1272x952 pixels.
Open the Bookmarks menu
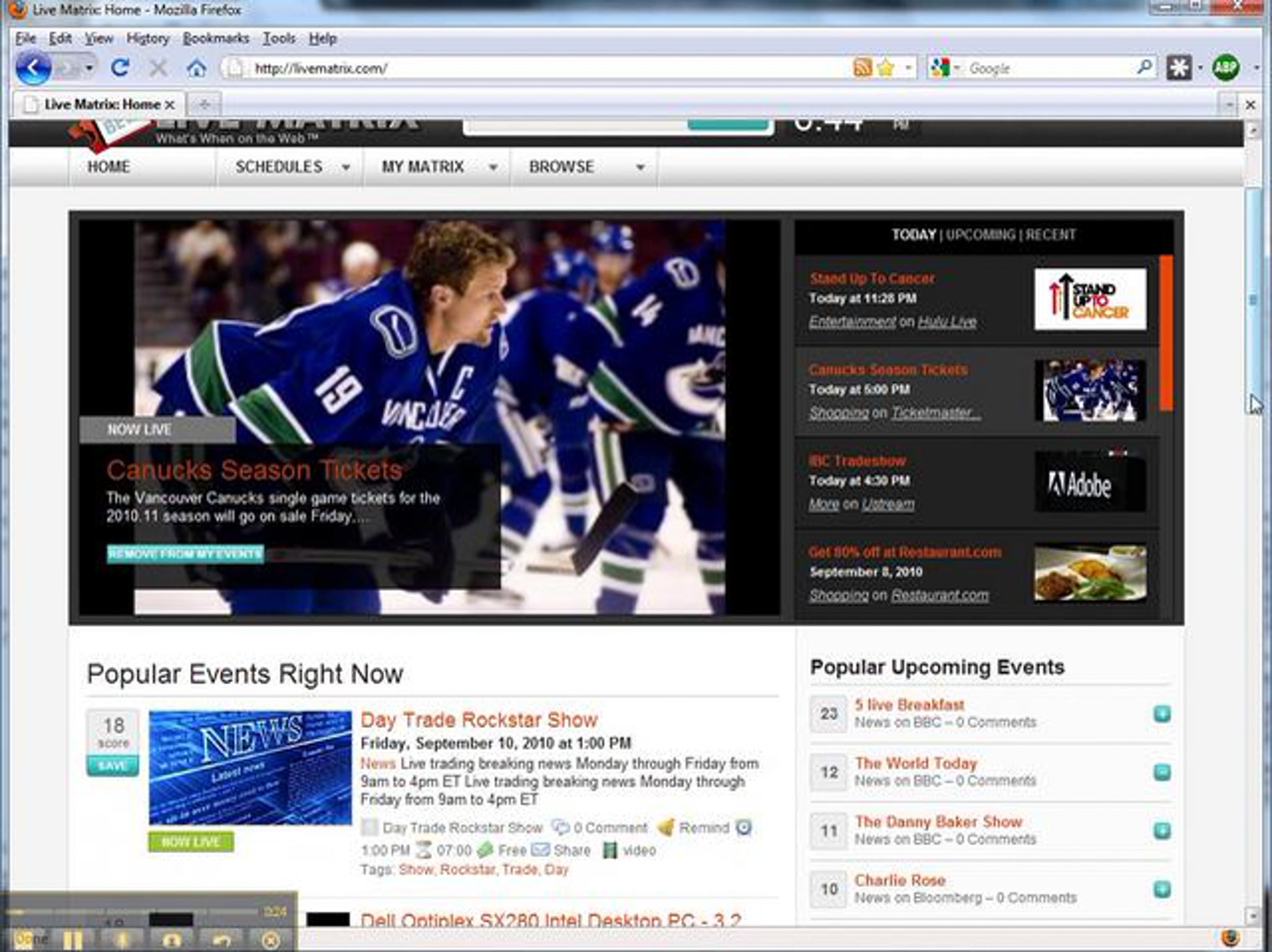click(216, 39)
